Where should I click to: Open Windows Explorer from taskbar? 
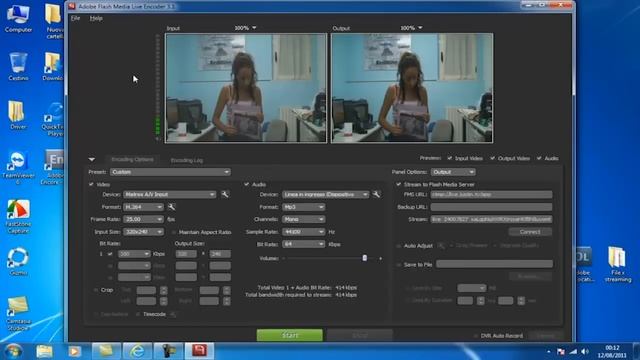click(x=44, y=351)
